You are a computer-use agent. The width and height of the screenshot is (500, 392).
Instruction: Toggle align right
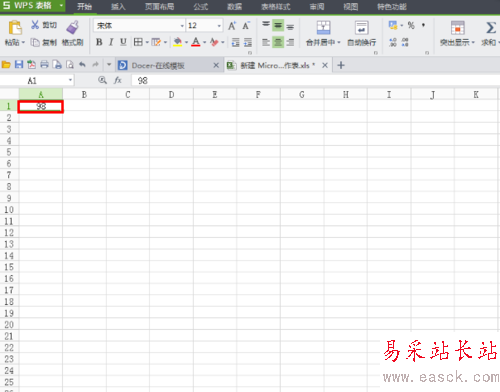(x=290, y=42)
